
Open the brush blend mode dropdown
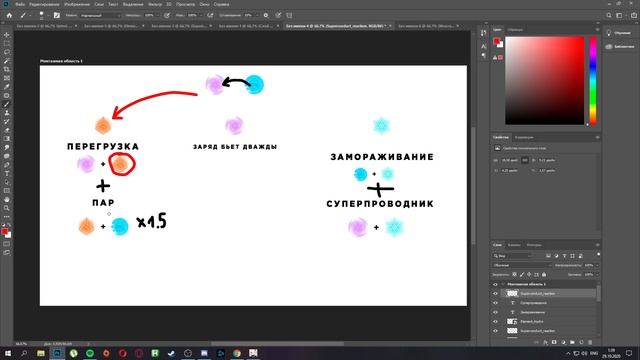click(x=100, y=16)
